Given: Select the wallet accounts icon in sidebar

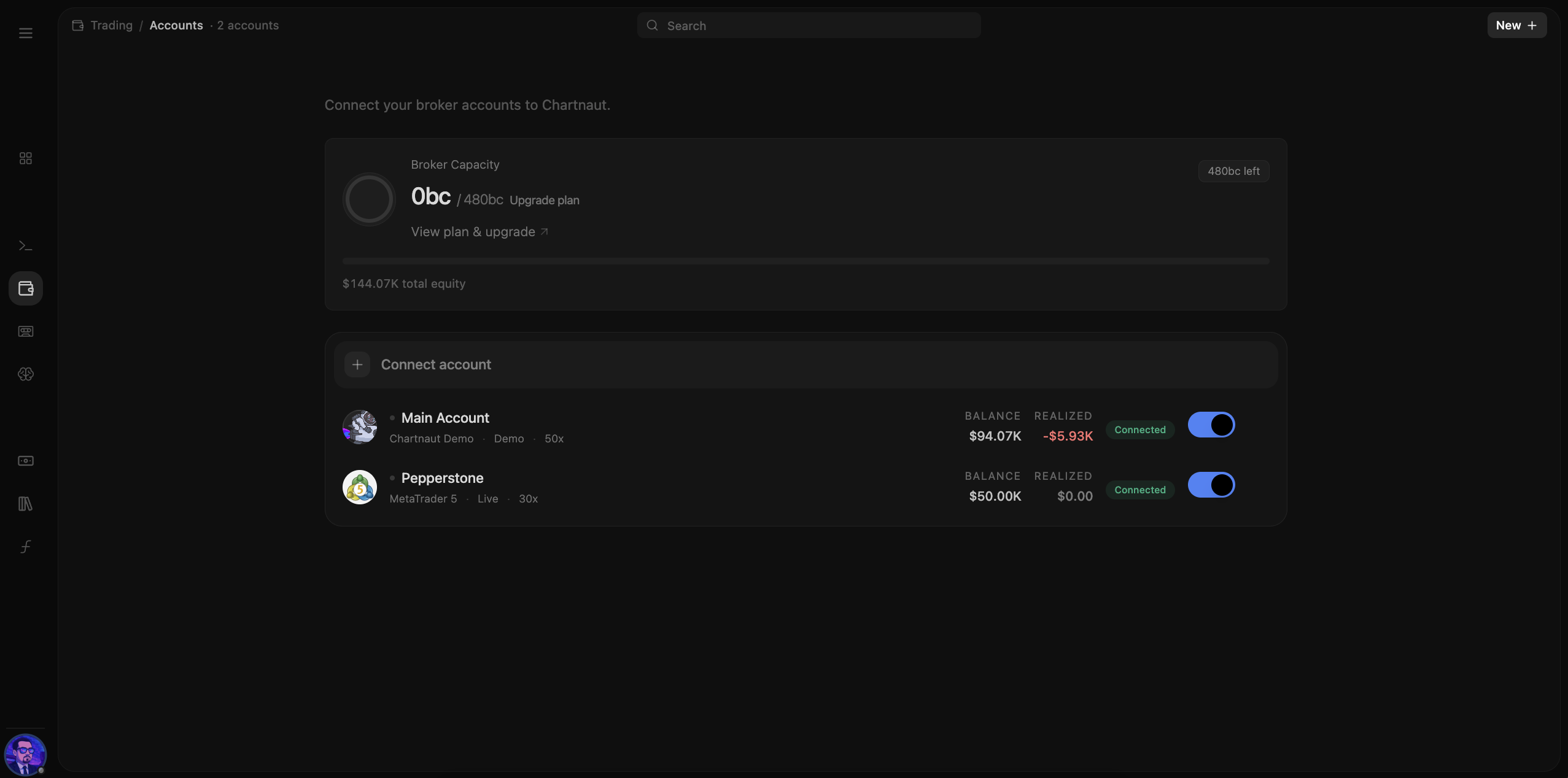Looking at the screenshot, I should coord(25,288).
